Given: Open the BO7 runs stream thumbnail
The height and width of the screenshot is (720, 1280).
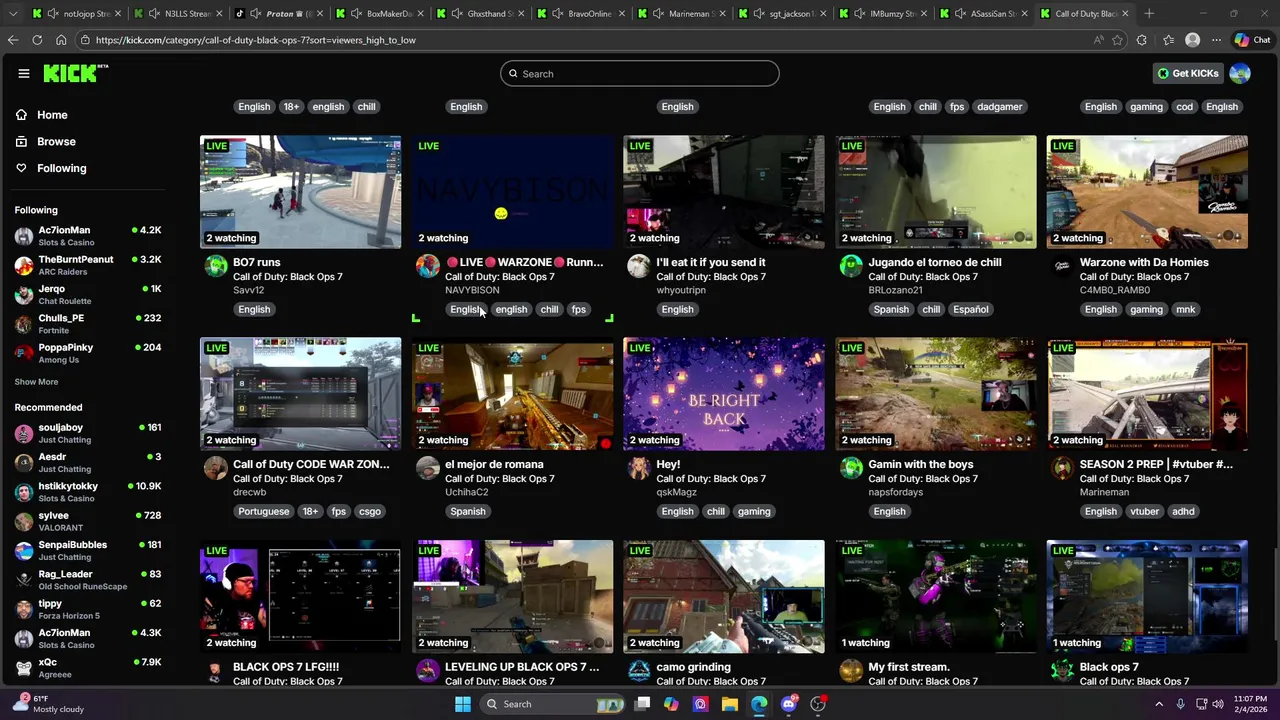Looking at the screenshot, I should point(300,192).
